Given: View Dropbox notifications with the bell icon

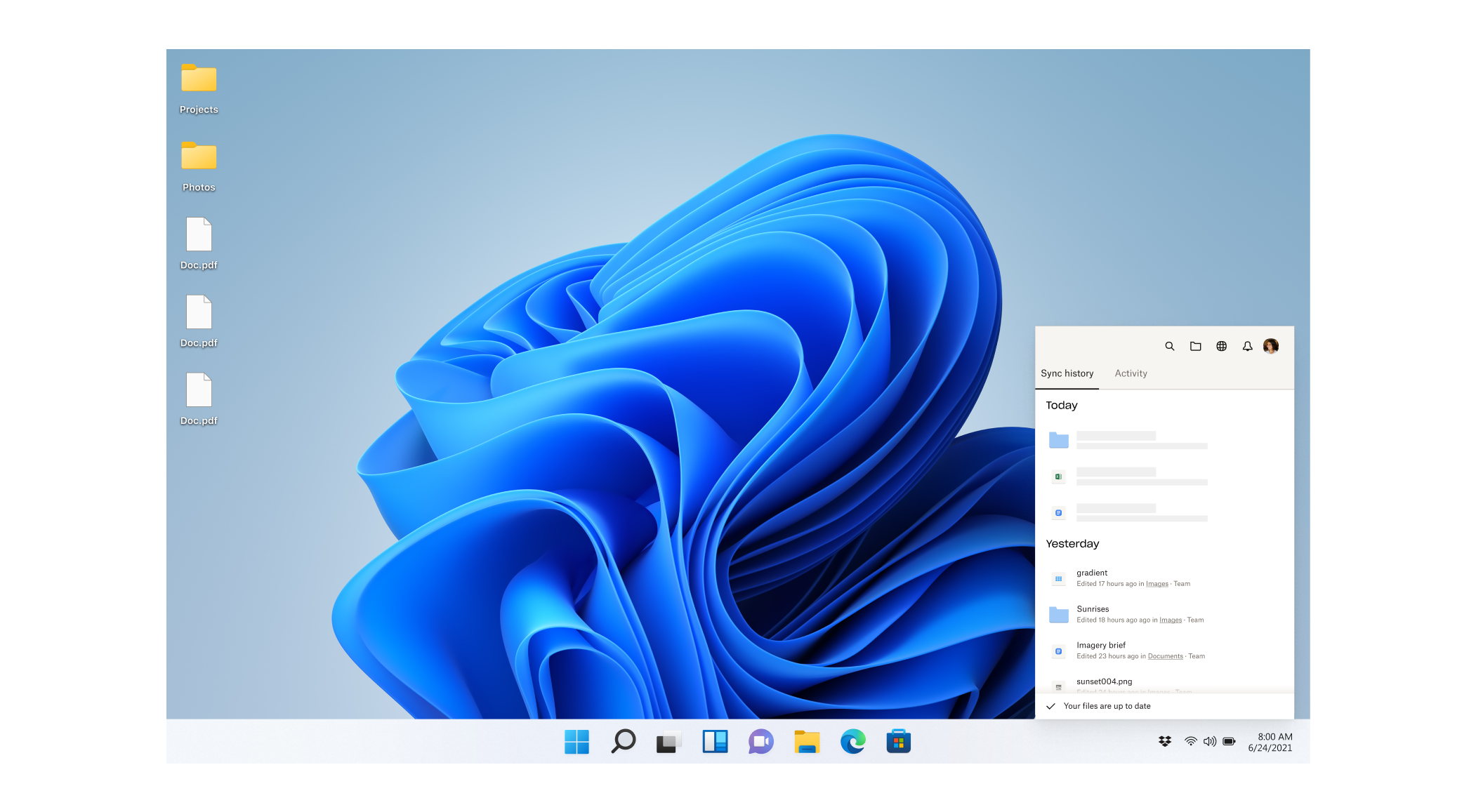Looking at the screenshot, I should [1247, 346].
